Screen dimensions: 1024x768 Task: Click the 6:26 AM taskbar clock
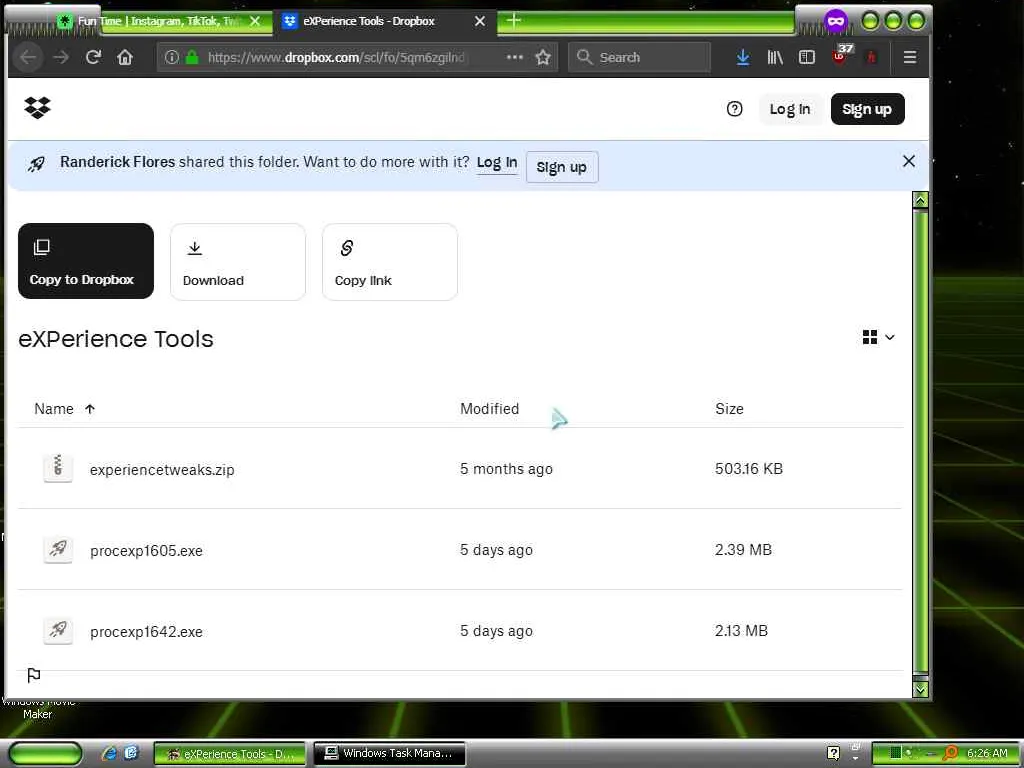pyautogui.click(x=987, y=753)
